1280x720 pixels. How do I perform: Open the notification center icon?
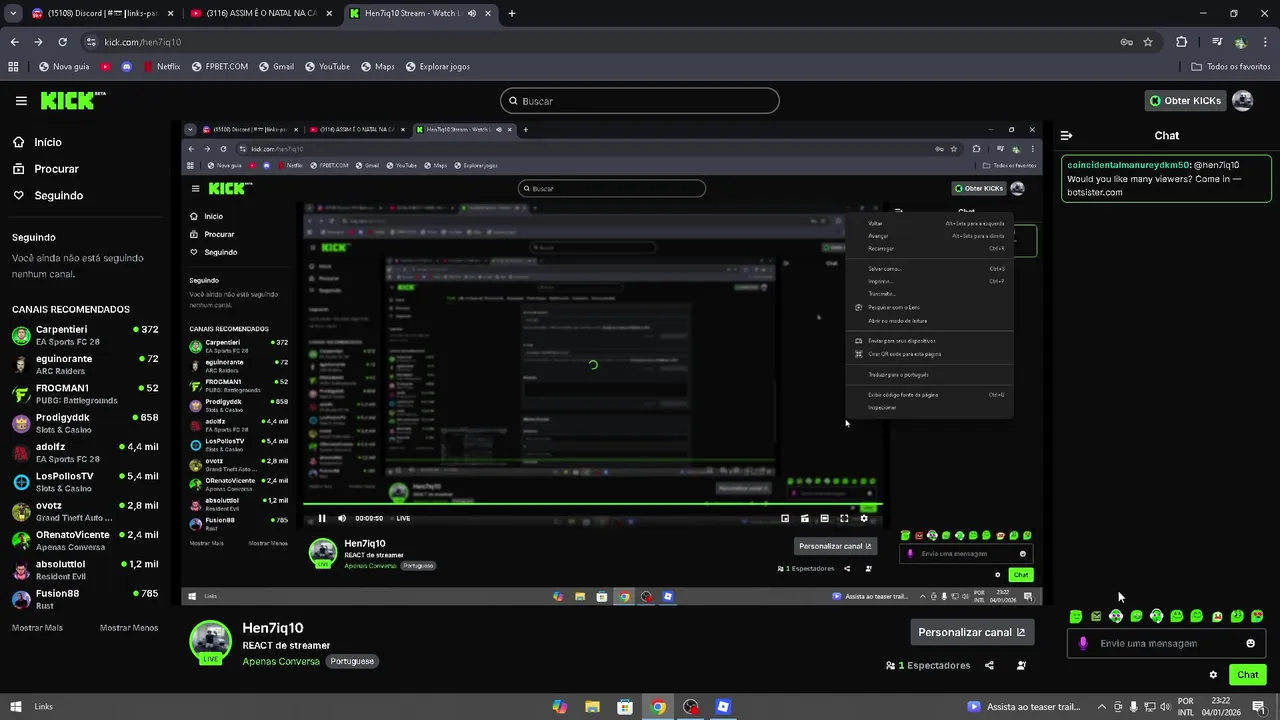1259,707
